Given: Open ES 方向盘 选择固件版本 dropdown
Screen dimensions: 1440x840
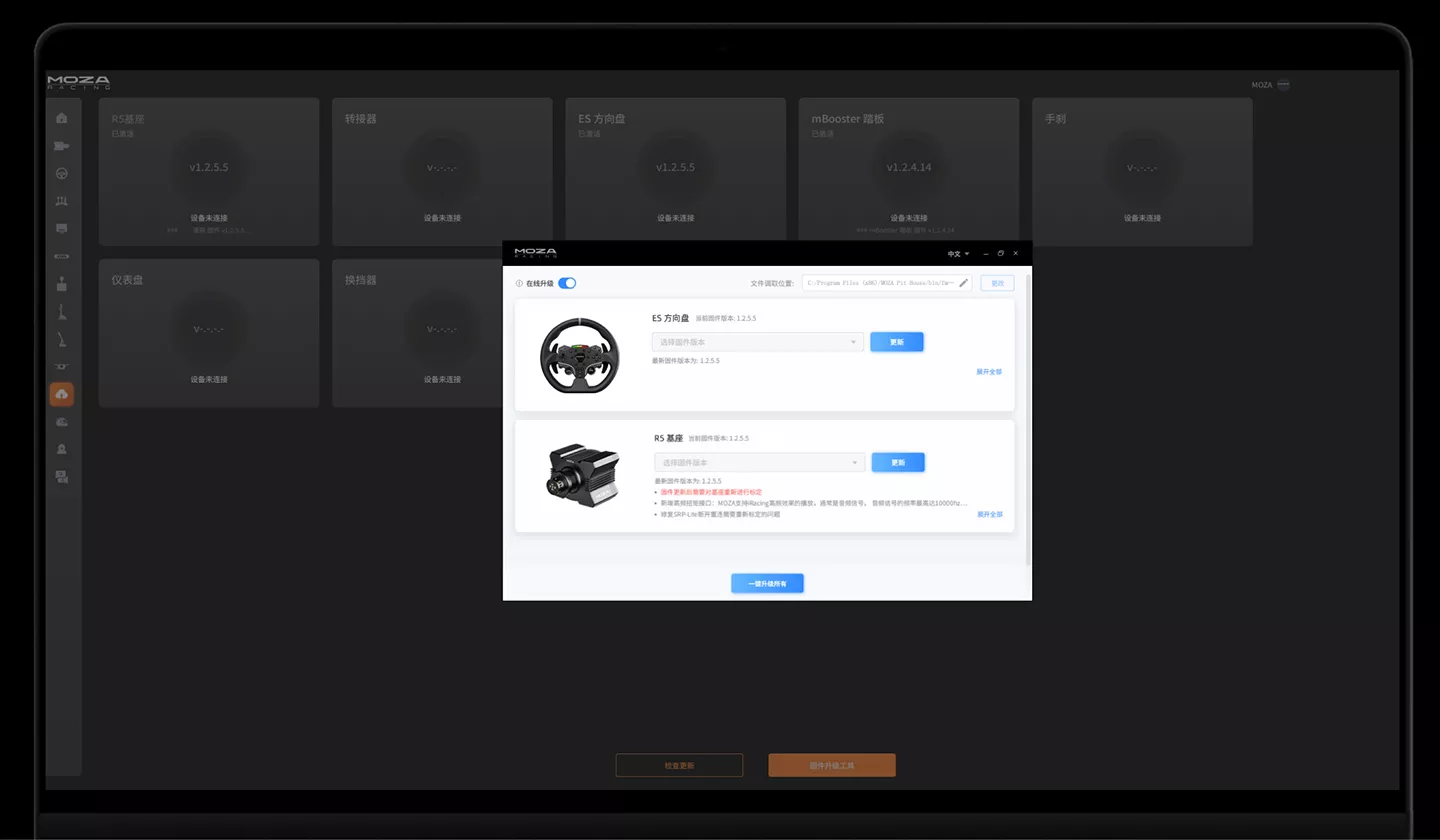Looking at the screenshot, I should tap(757, 342).
